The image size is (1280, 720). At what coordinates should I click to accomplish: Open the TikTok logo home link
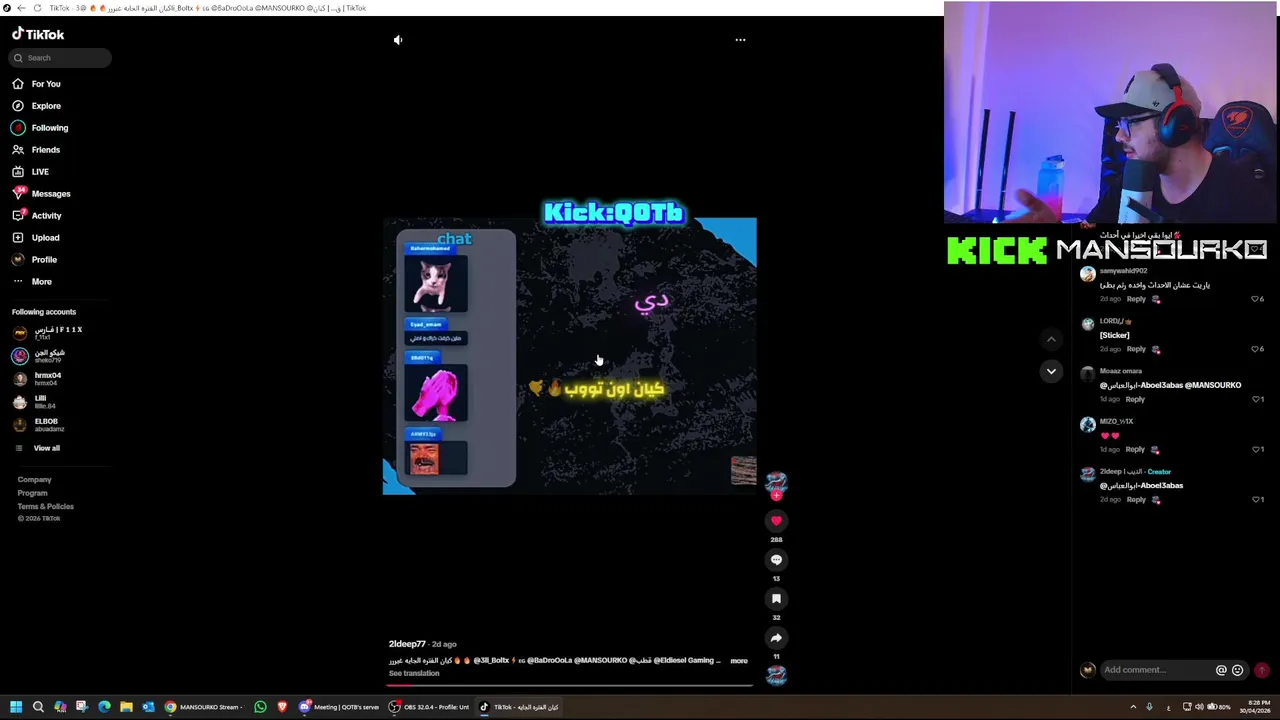[38, 34]
